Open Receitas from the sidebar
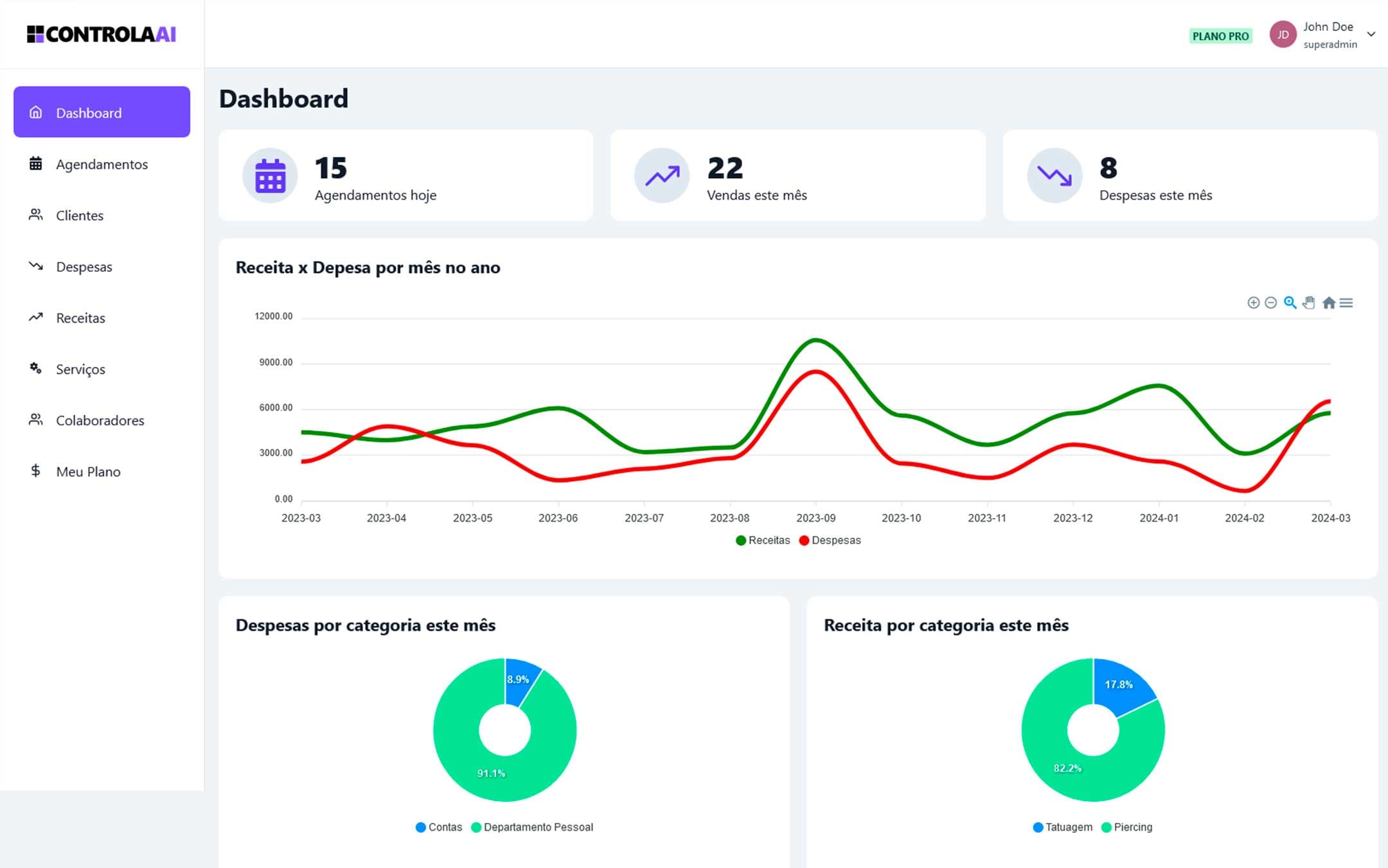This screenshot has height=868, width=1388. [102, 317]
